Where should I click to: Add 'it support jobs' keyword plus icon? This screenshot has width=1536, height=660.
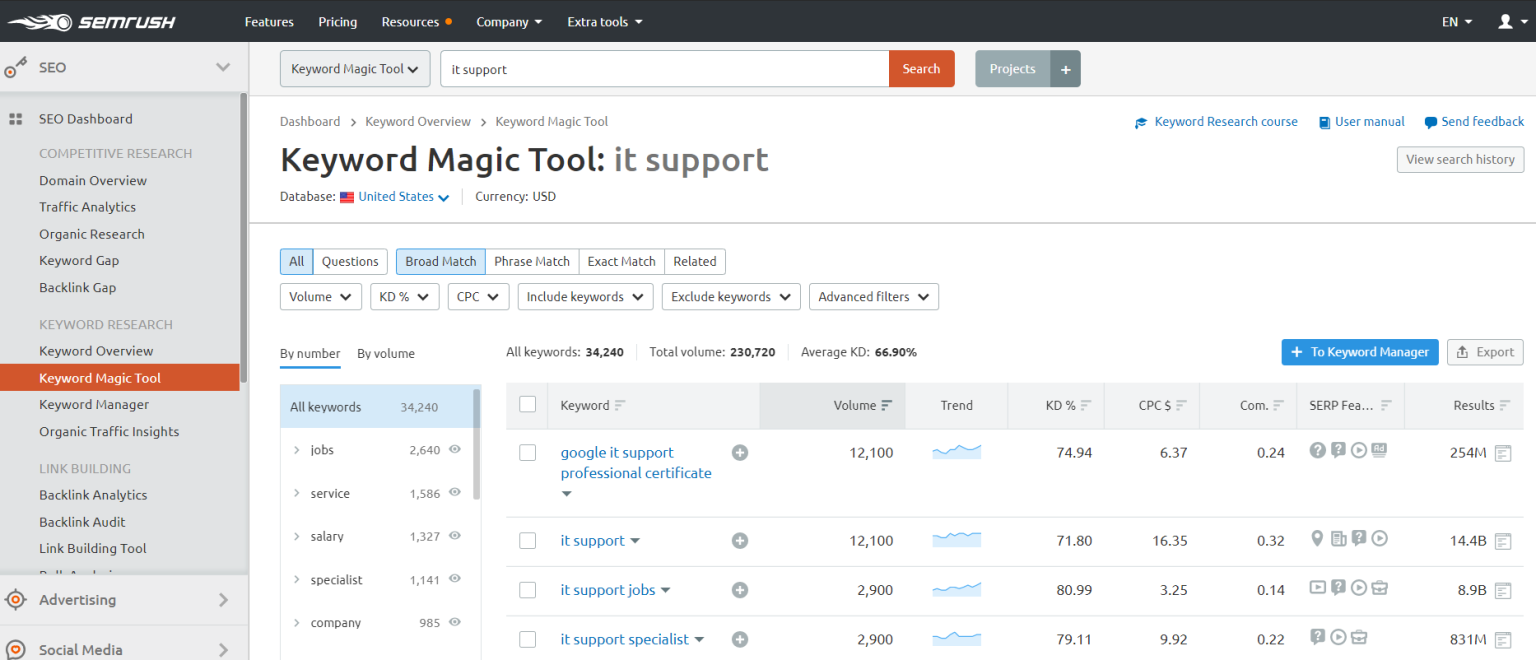(740, 590)
